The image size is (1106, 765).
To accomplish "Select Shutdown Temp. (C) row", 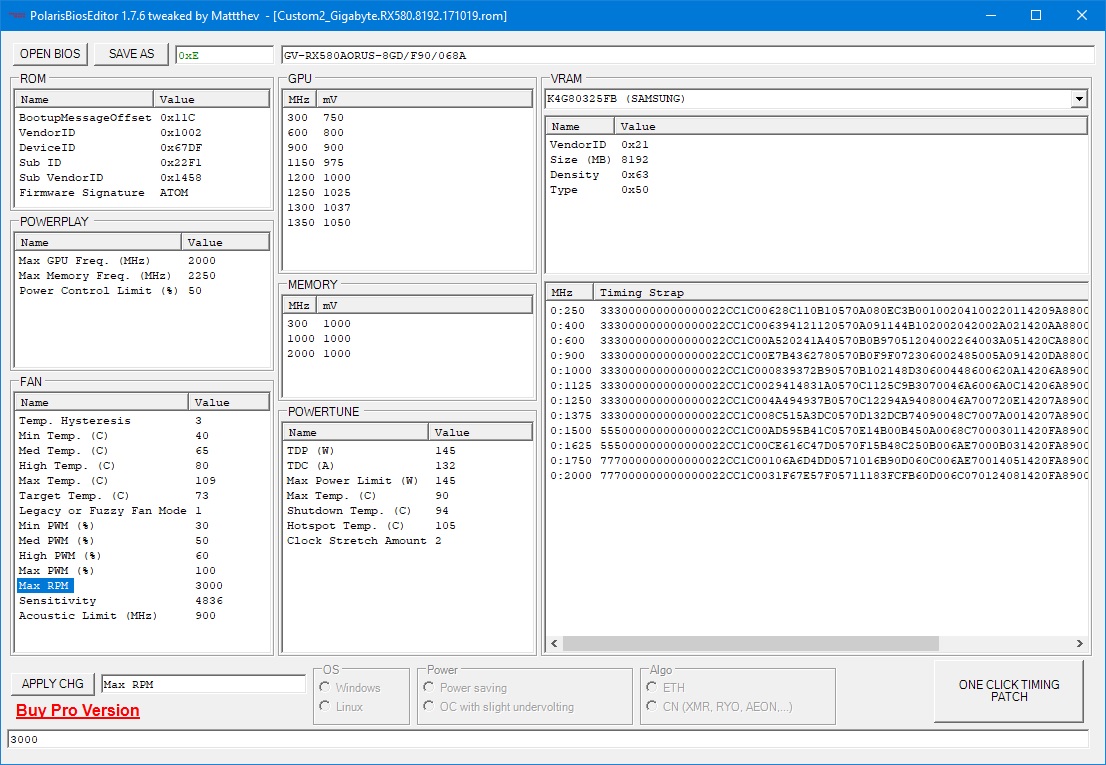I will click(407, 510).
